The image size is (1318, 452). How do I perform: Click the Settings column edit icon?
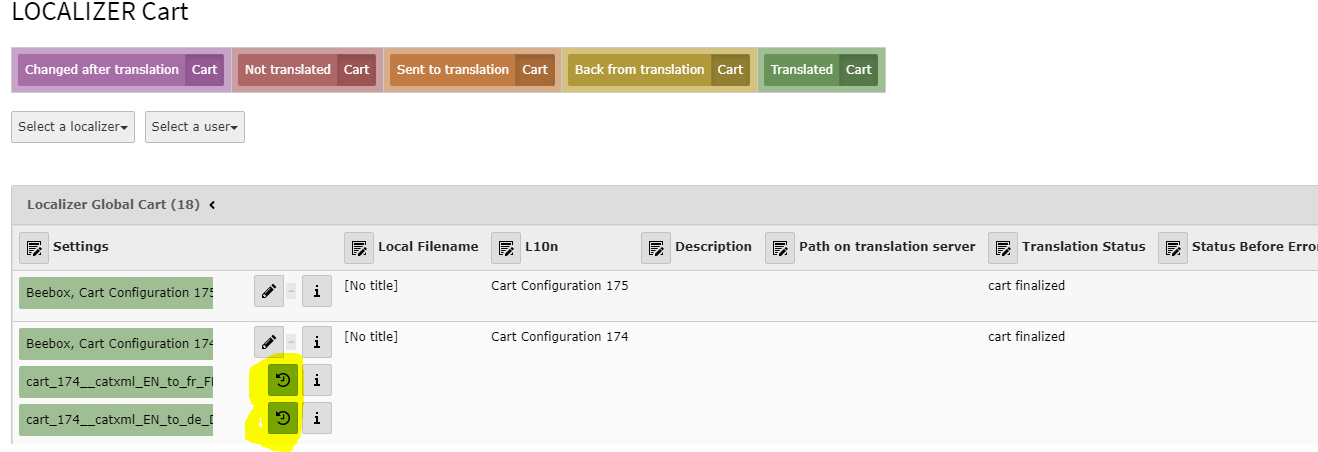[x=34, y=247]
